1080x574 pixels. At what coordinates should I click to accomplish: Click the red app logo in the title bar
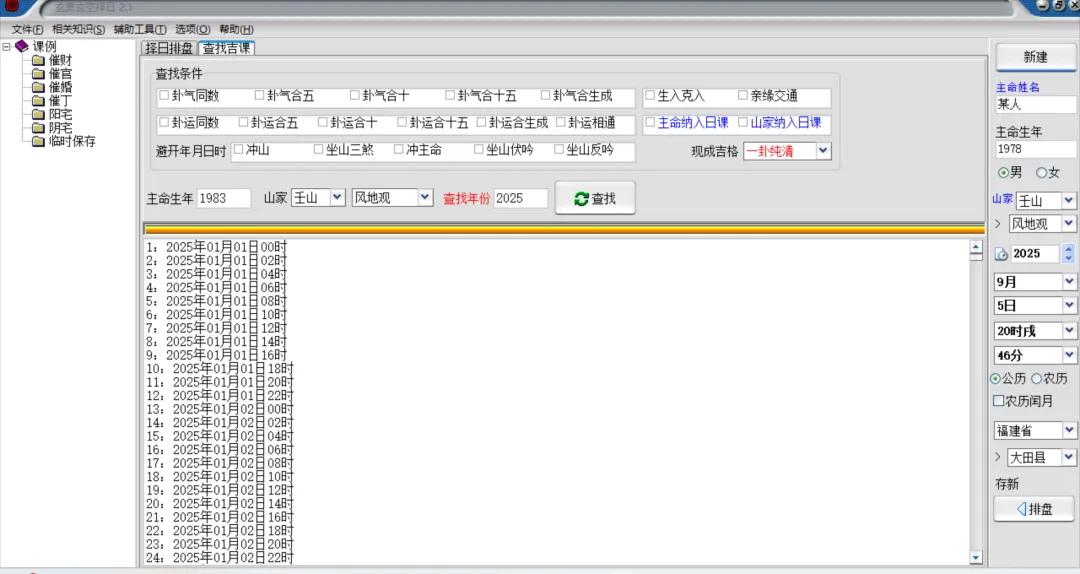(x=11, y=6)
